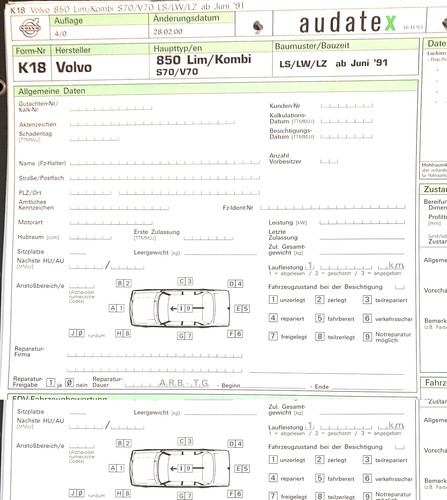This screenshot has width=447, height=500.
Task: Select the Besichtigungs-Datum field
Action: pyautogui.click(x=347, y=136)
